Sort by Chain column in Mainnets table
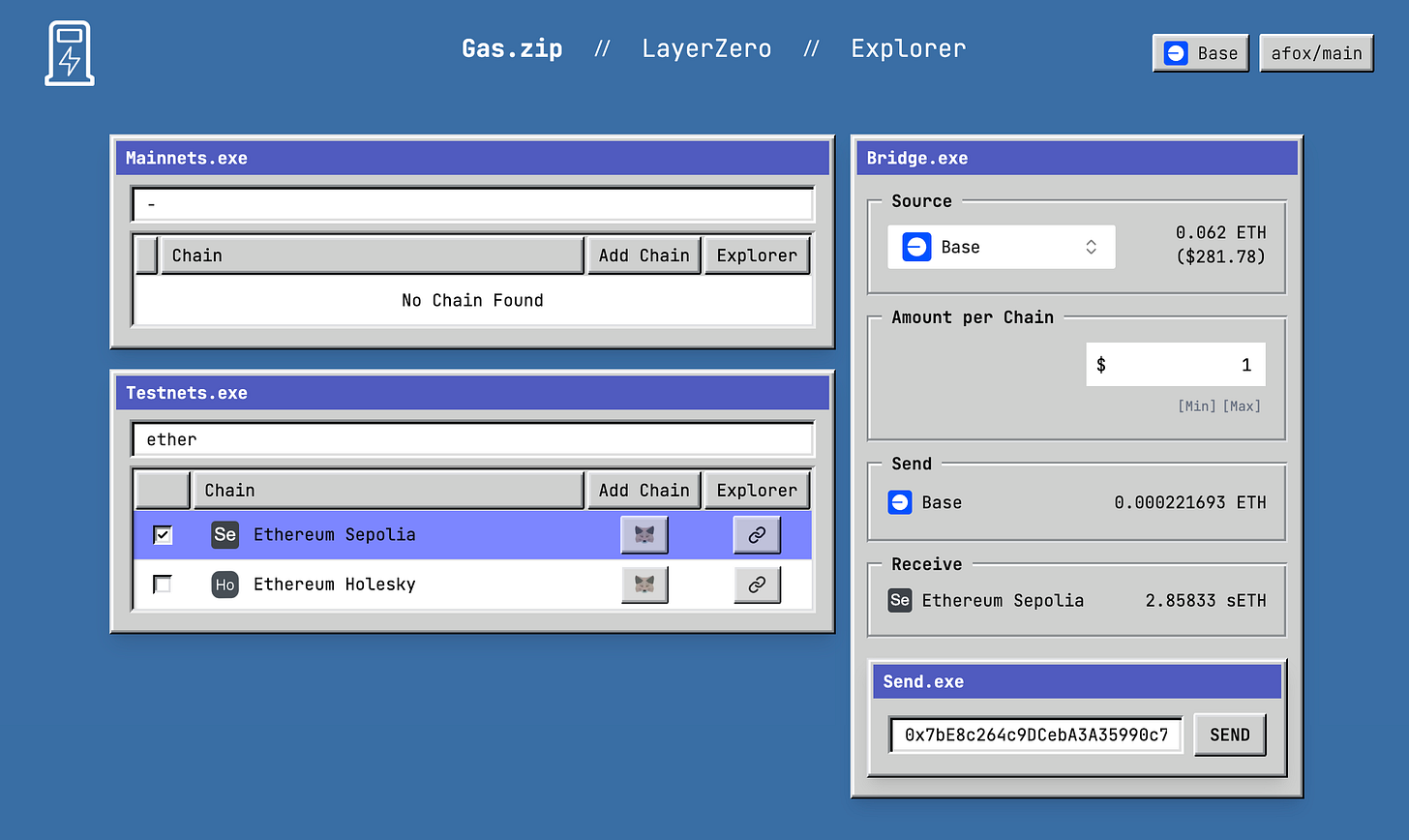The image size is (1409, 840). [x=373, y=255]
